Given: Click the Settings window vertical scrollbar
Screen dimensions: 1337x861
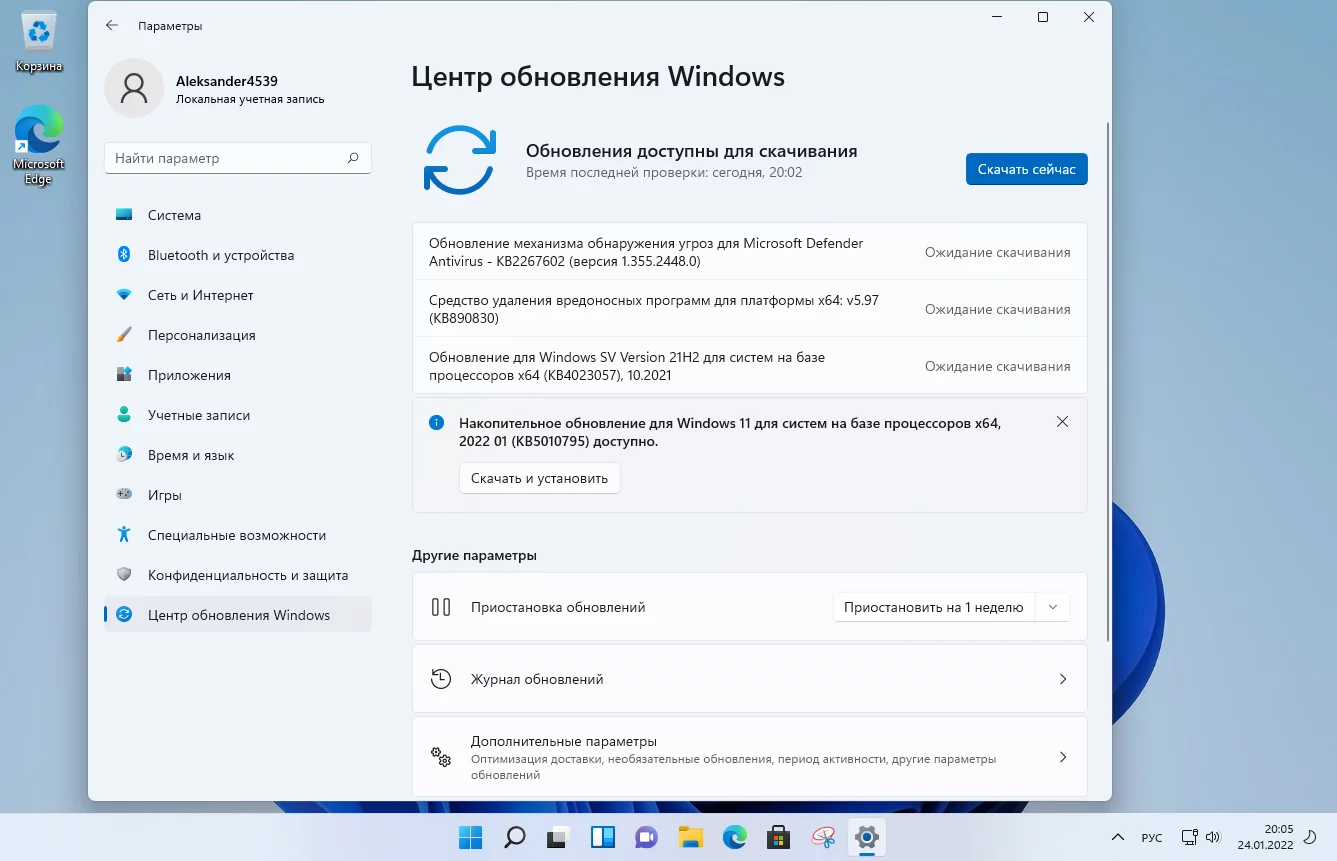Looking at the screenshot, I should pos(1107,383).
